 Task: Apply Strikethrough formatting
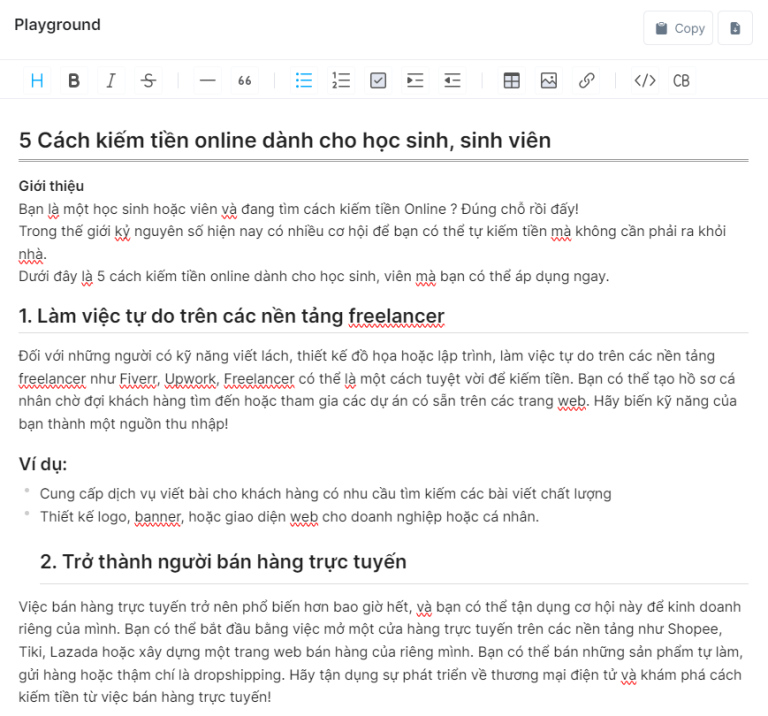click(x=148, y=80)
